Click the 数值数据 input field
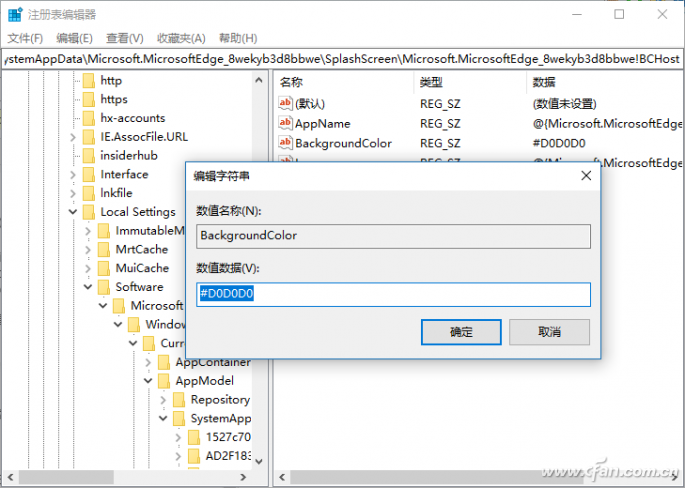Image resolution: width=685 pixels, height=488 pixels. pyautogui.click(x=393, y=294)
